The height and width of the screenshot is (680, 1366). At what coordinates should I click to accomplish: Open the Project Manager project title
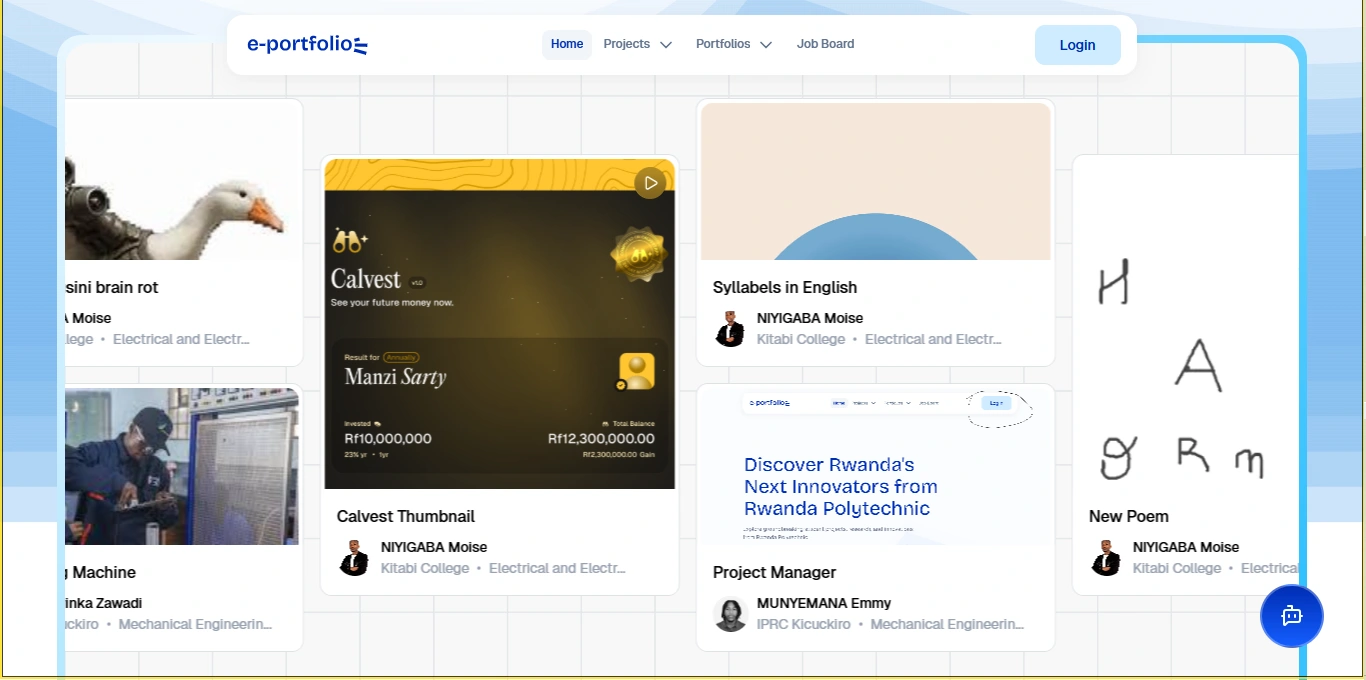[x=774, y=572]
